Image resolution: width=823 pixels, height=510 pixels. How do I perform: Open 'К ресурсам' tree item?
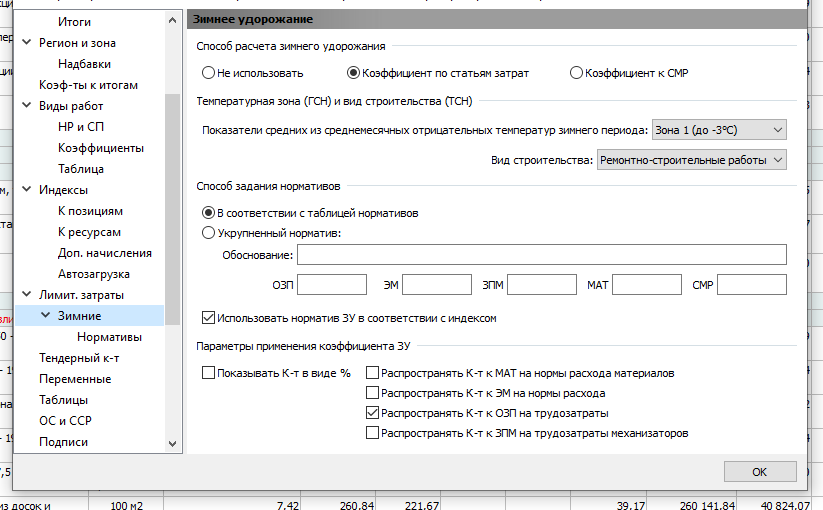(x=89, y=231)
